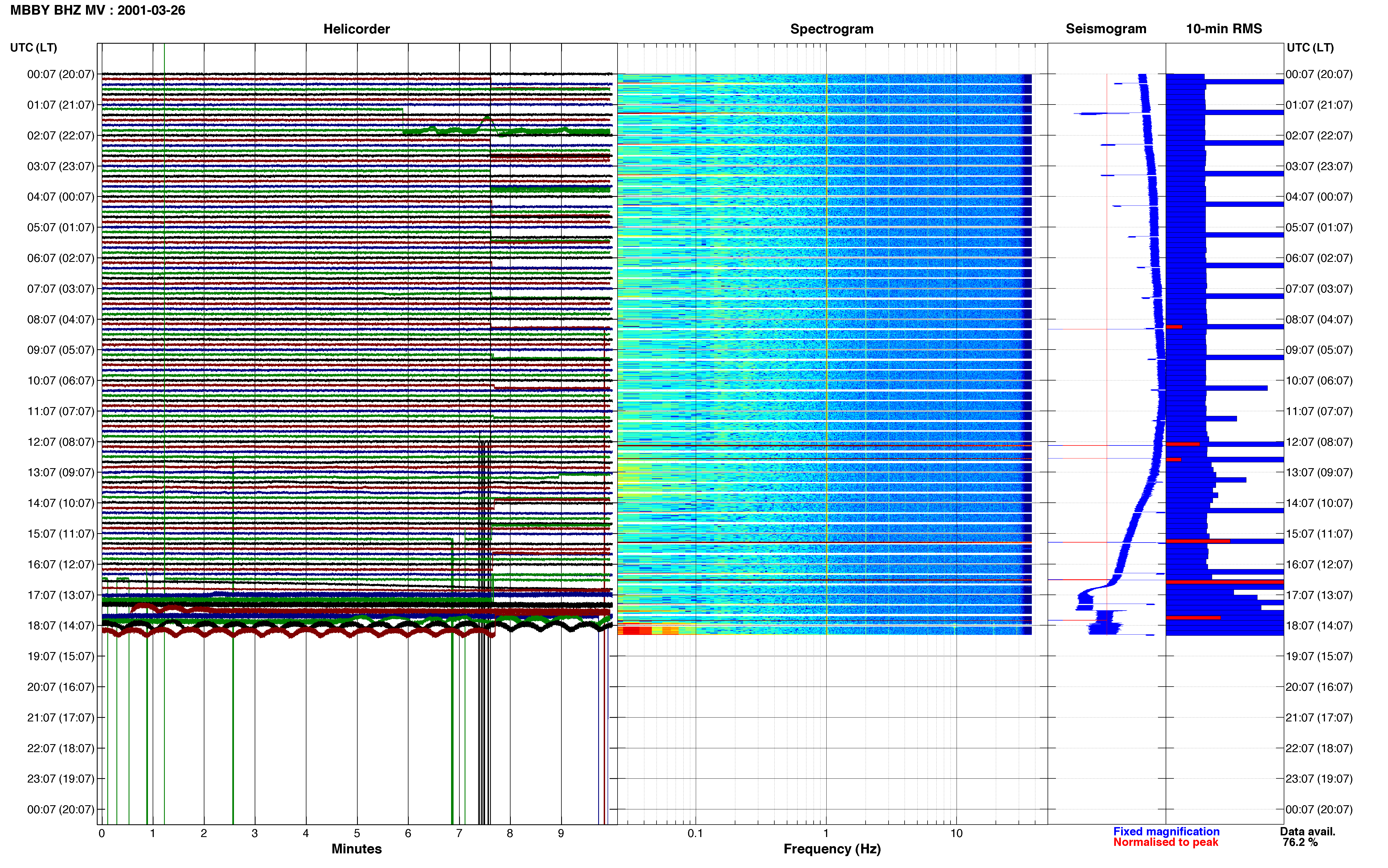Click the '0.1' frequency axis tick
1388x868 pixels.
(695, 833)
